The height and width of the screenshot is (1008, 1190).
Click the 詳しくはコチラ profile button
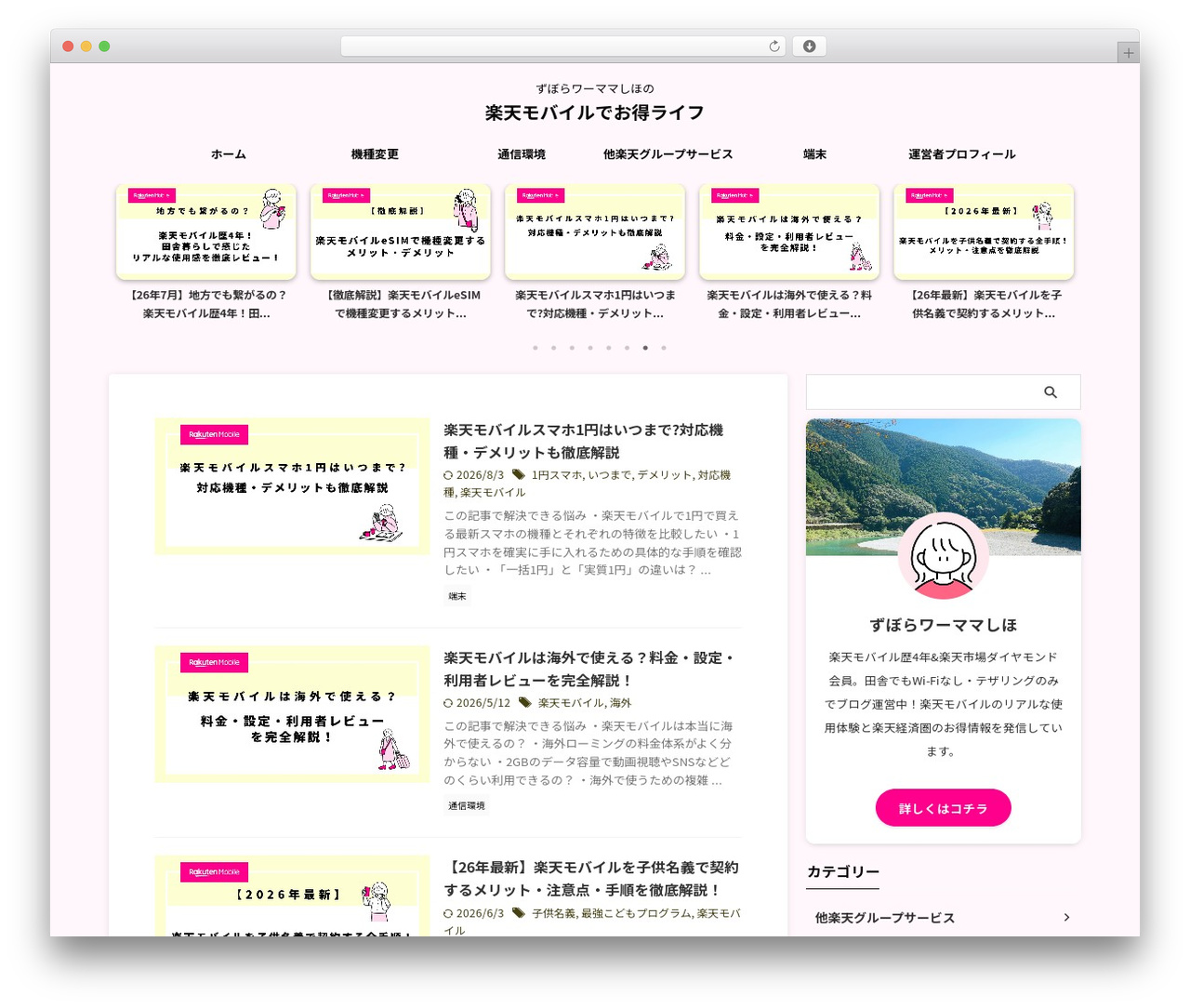tap(944, 808)
